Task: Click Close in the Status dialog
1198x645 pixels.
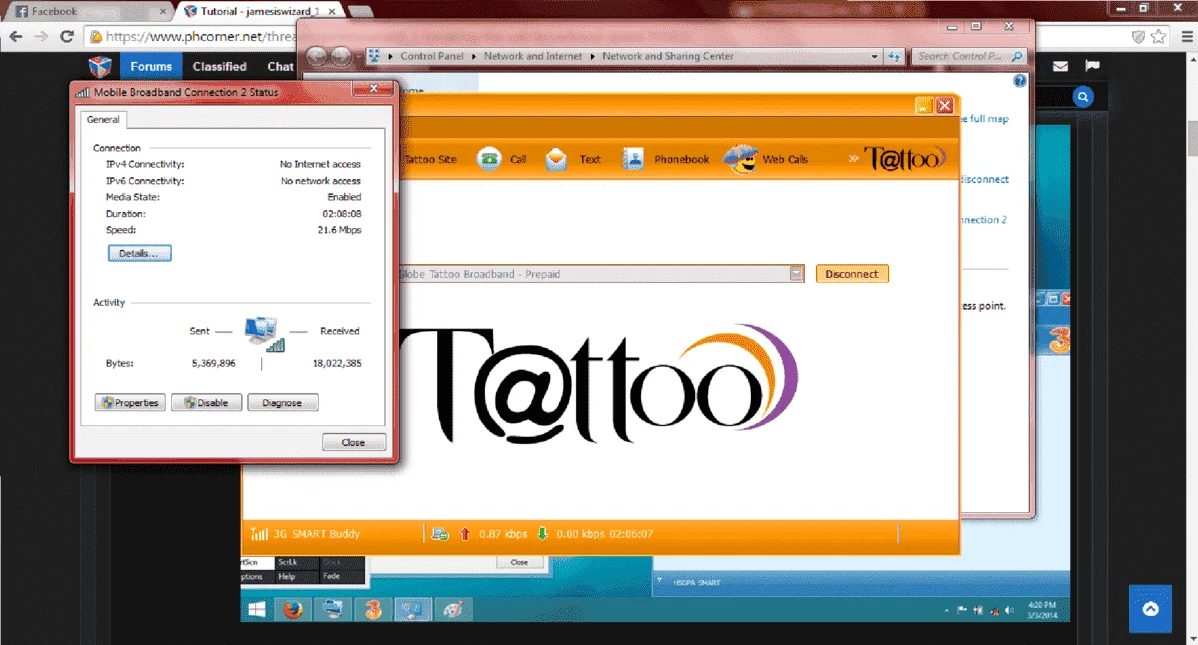Action: coord(354,442)
